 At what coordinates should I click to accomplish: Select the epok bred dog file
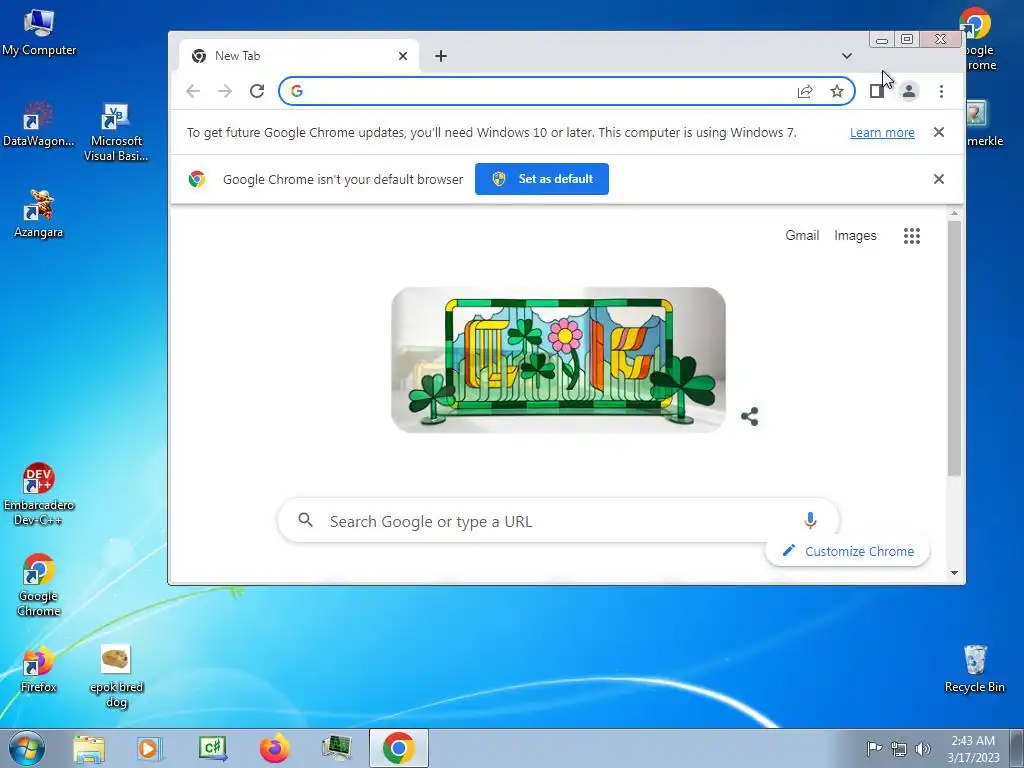116,677
